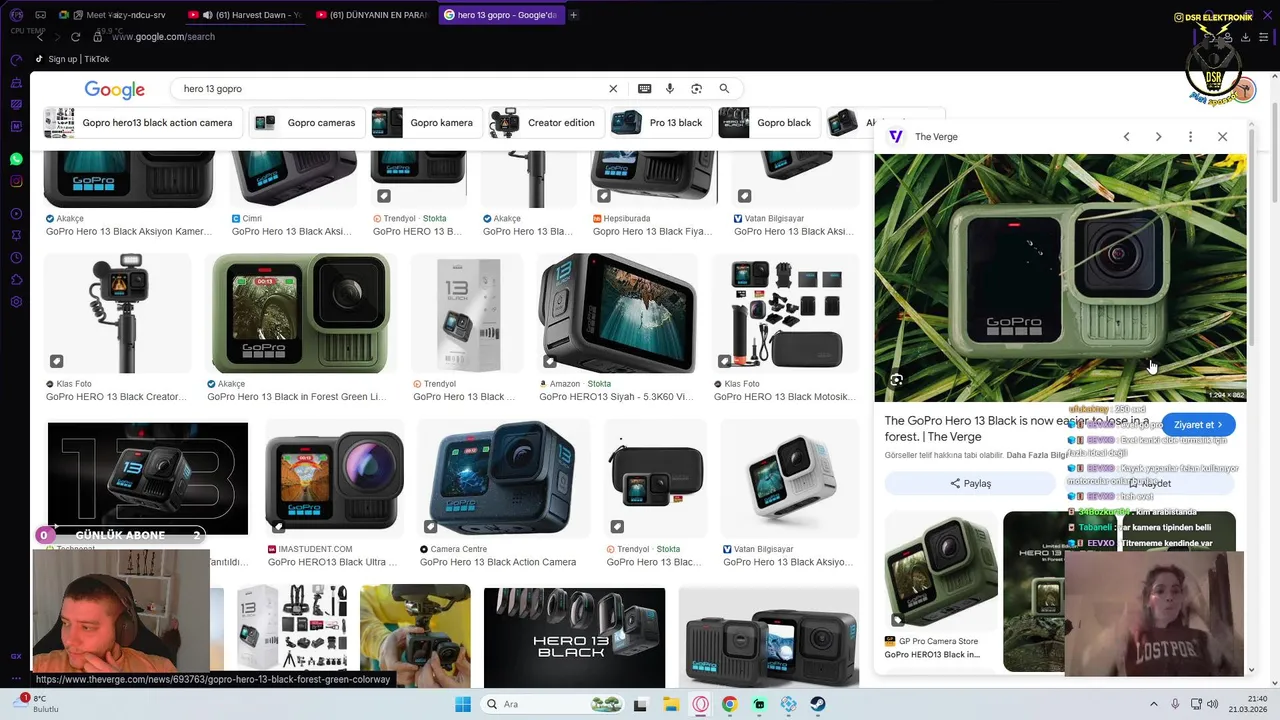The image size is (1280, 720).
Task: Select the Creator edition filter chip
Action: [x=546, y=123]
